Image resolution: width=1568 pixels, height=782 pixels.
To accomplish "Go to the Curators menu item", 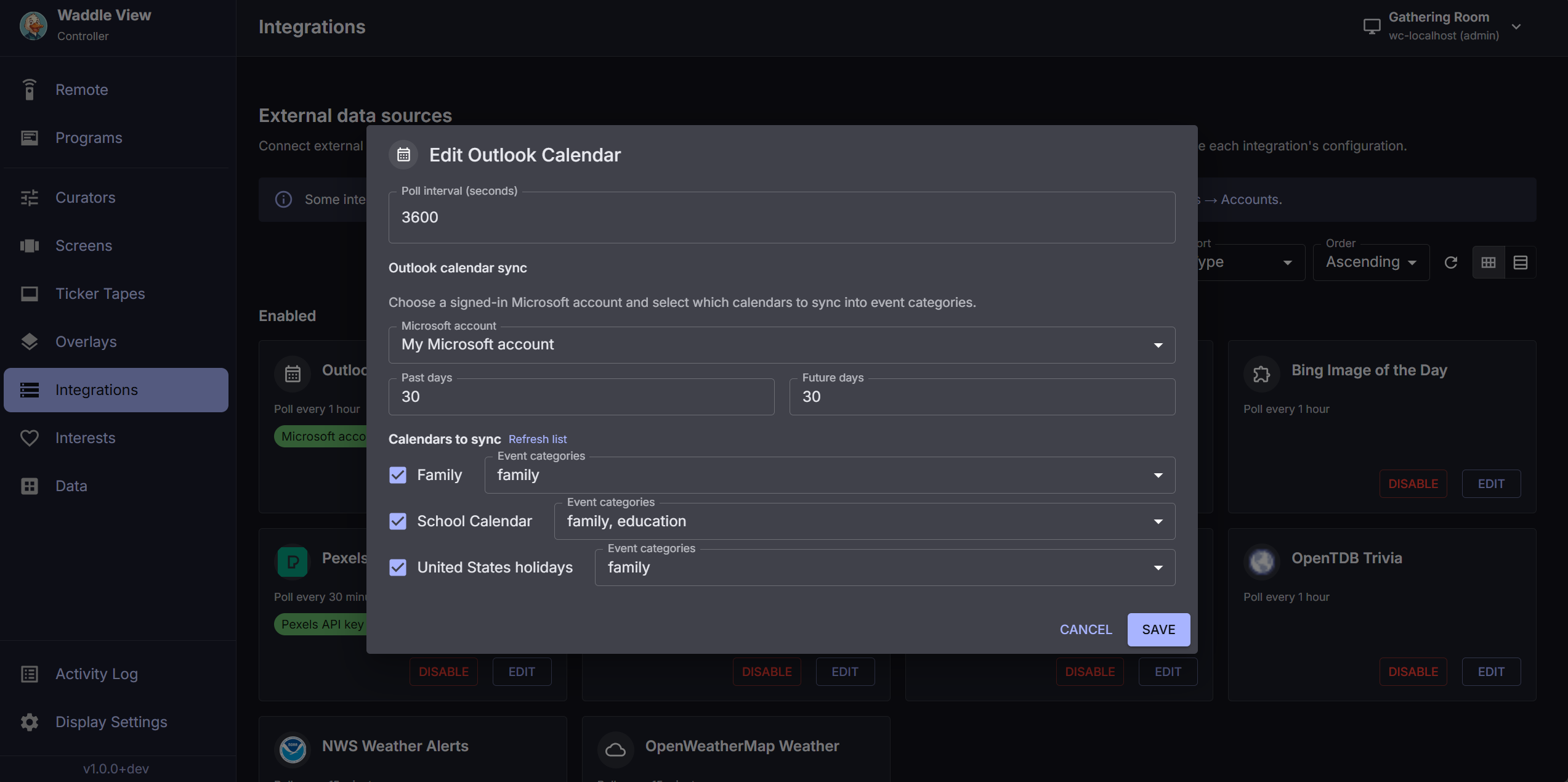I will (x=116, y=198).
